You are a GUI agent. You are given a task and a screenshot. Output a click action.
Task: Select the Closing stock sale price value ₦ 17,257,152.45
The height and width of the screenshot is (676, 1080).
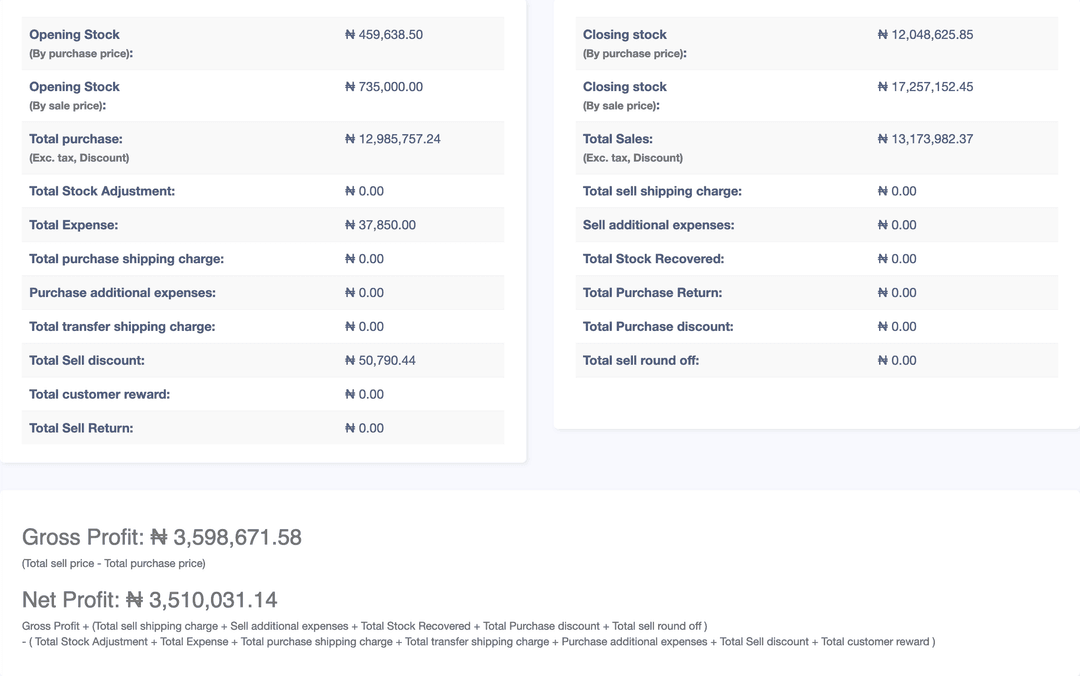point(926,87)
